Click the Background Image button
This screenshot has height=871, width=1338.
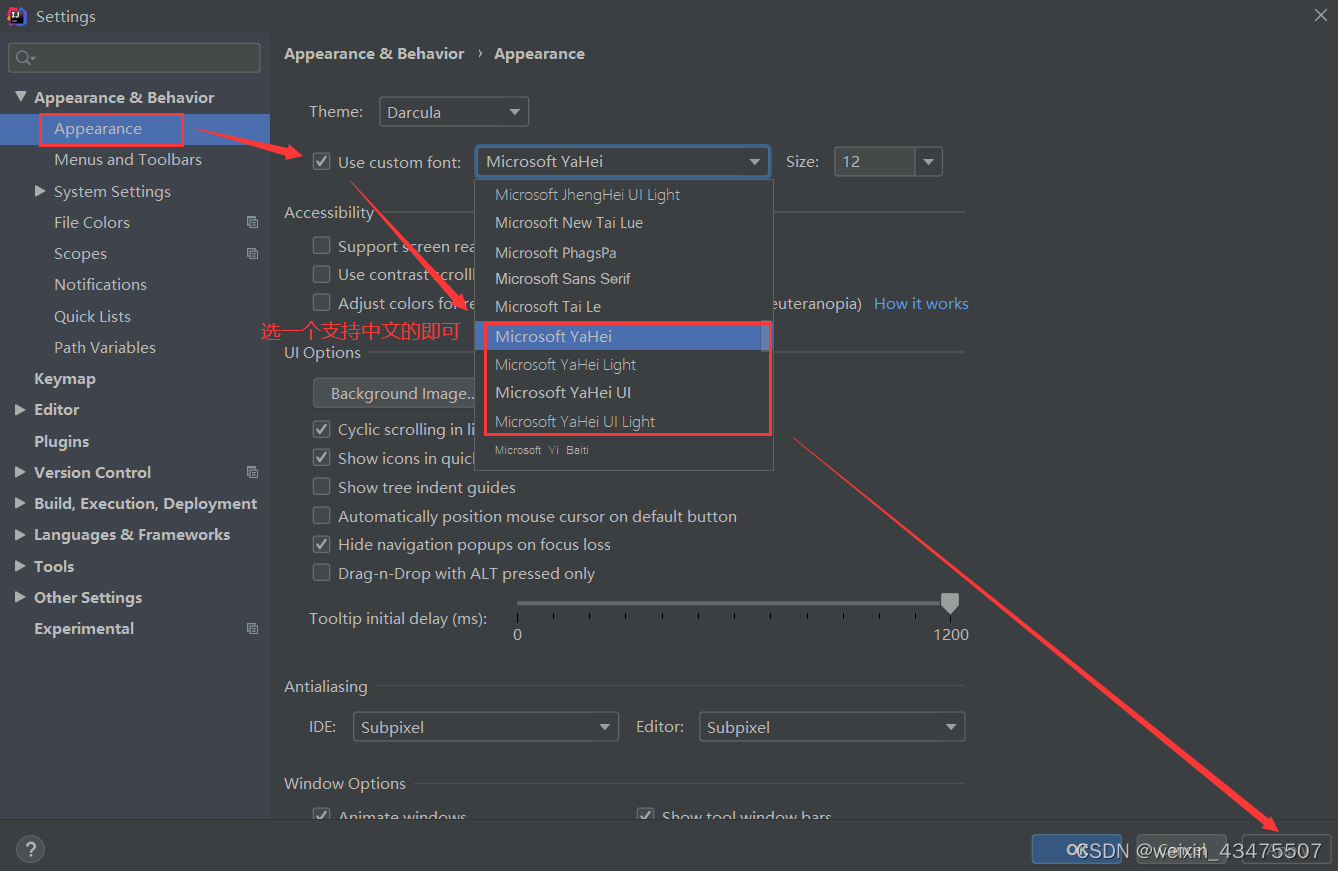pyautogui.click(x=398, y=393)
